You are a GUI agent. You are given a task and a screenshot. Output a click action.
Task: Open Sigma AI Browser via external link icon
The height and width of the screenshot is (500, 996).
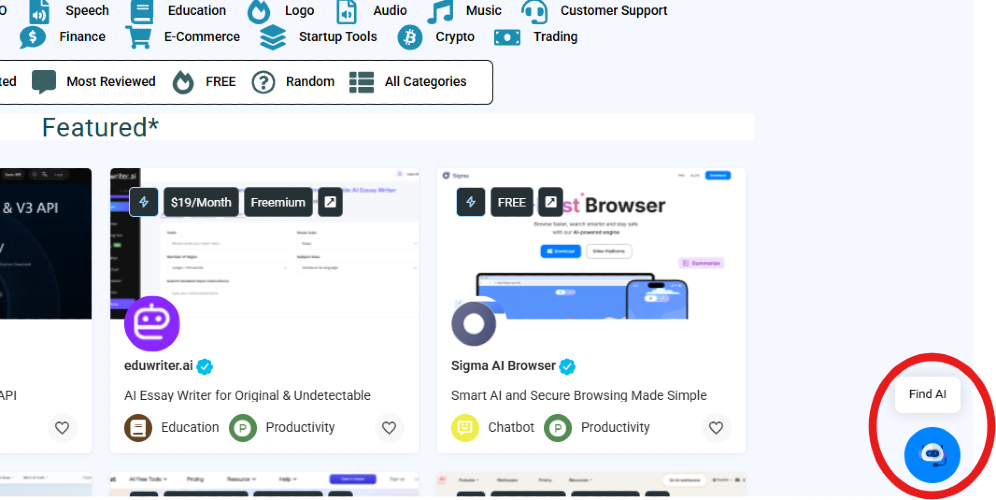[x=551, y=202]
